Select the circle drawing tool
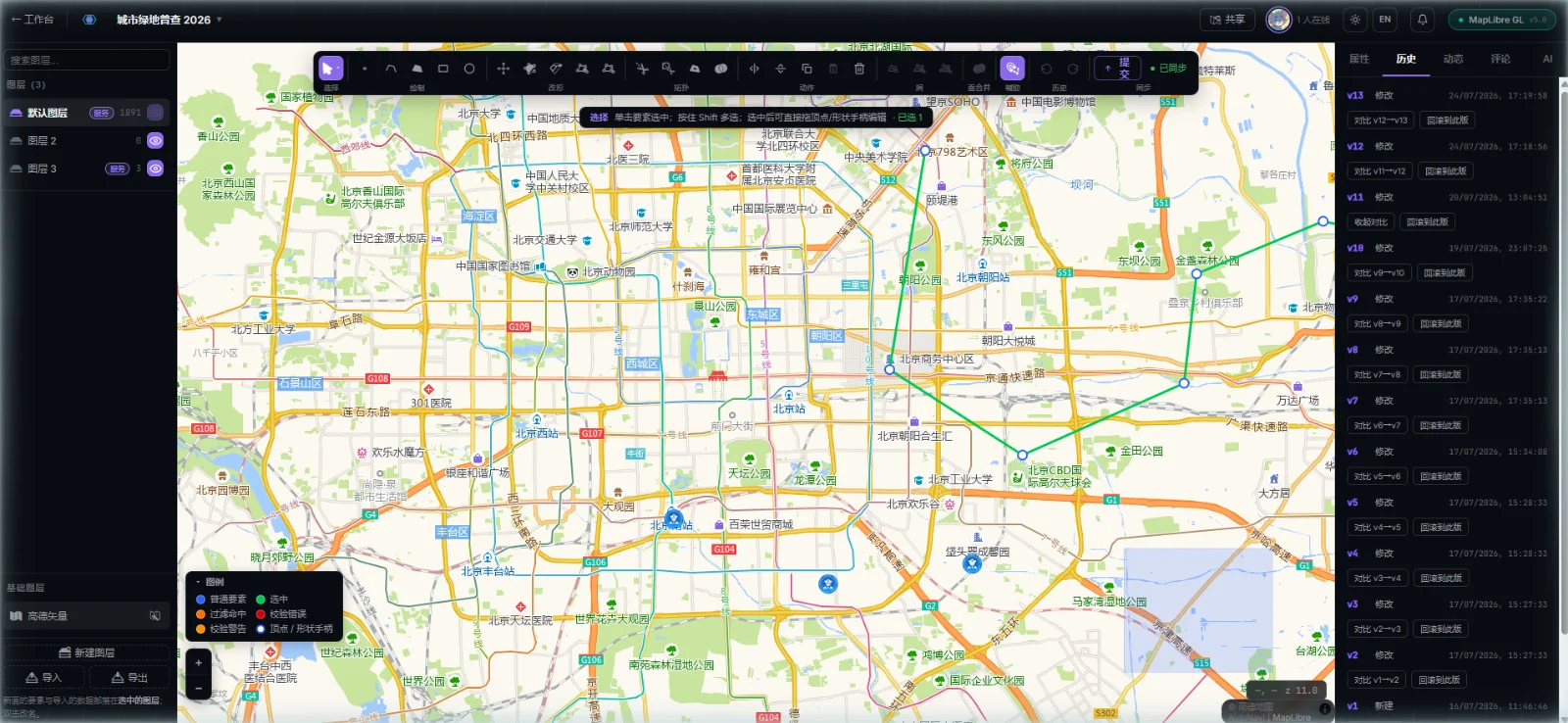Image resolution: width=1568 pixels, height=723 pixels. [469, 69]
